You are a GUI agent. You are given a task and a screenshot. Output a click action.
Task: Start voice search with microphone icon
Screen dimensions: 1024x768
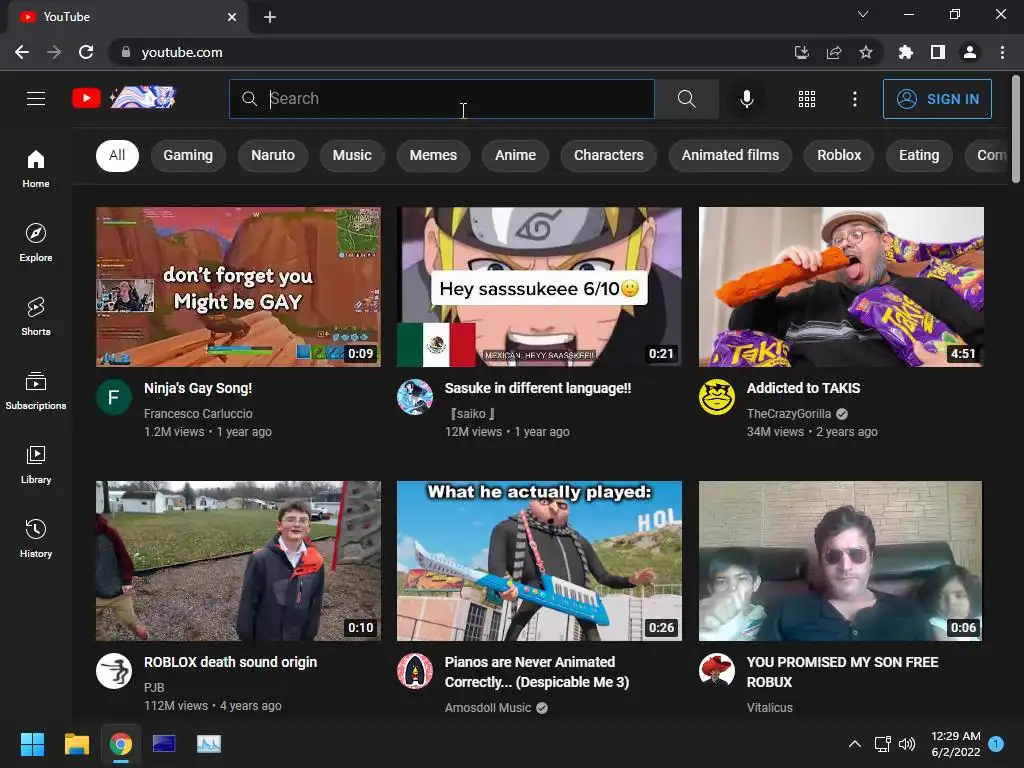tap(746, 99)
